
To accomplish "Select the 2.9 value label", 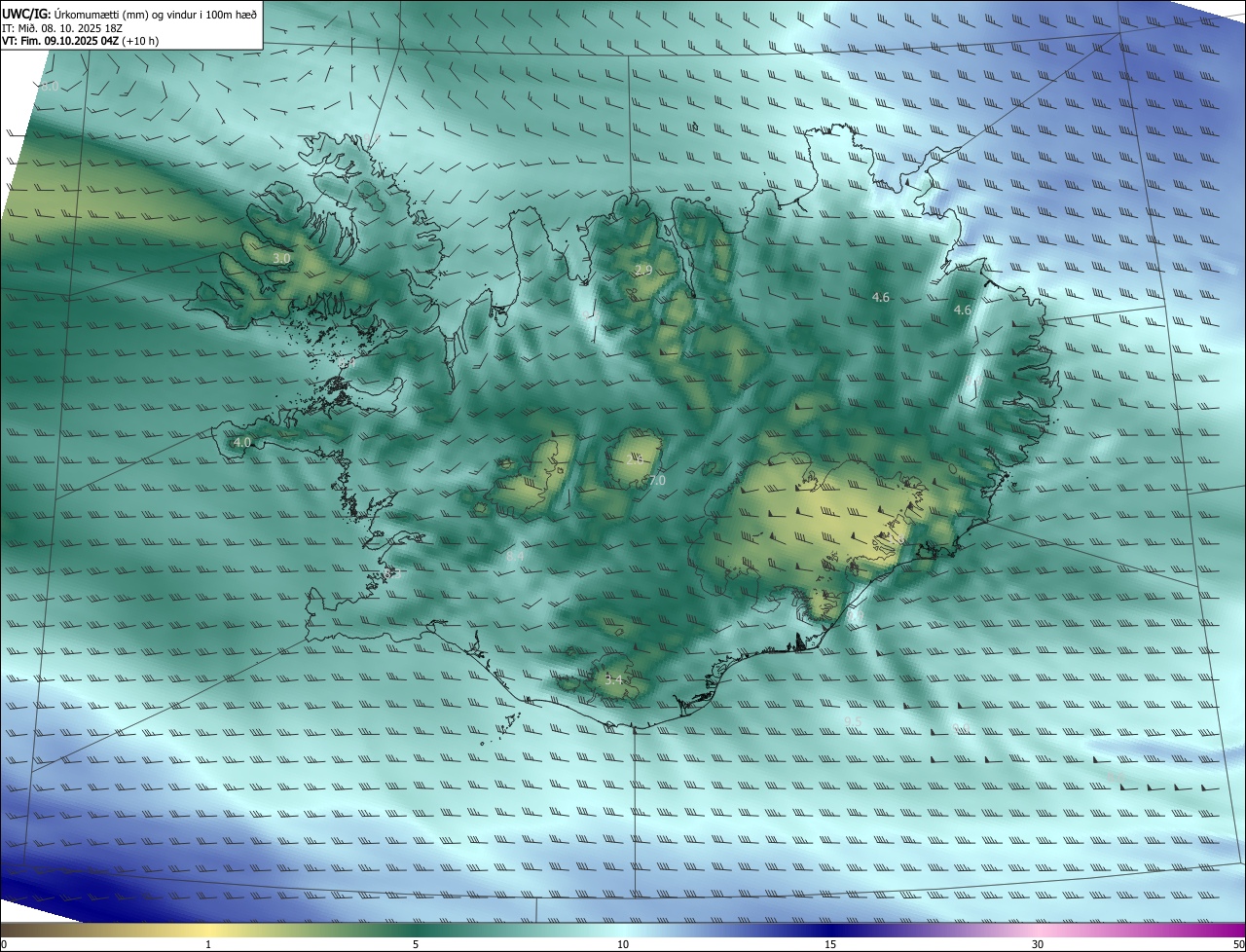I will 642,271.
